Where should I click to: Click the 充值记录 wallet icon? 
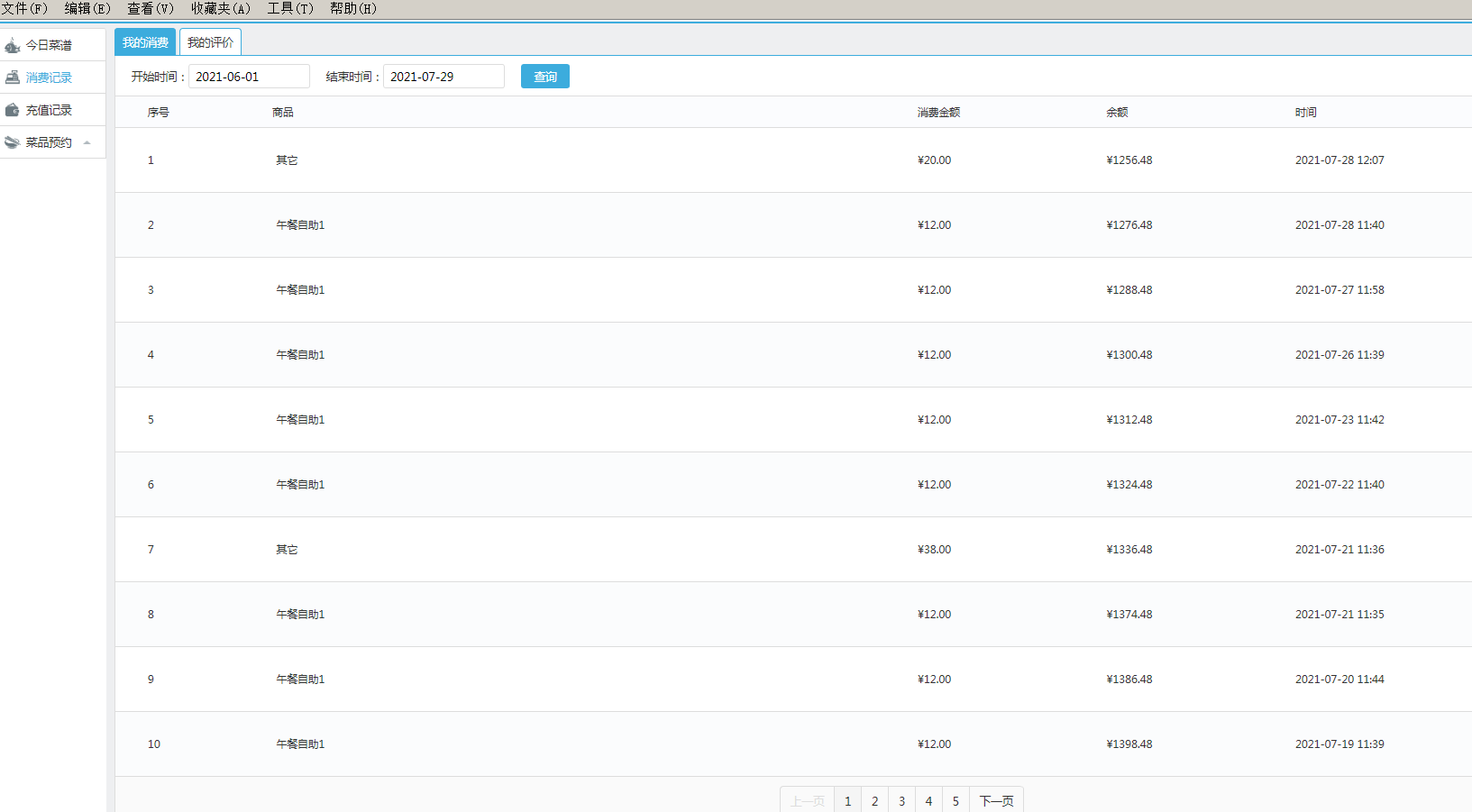point(13,110)
